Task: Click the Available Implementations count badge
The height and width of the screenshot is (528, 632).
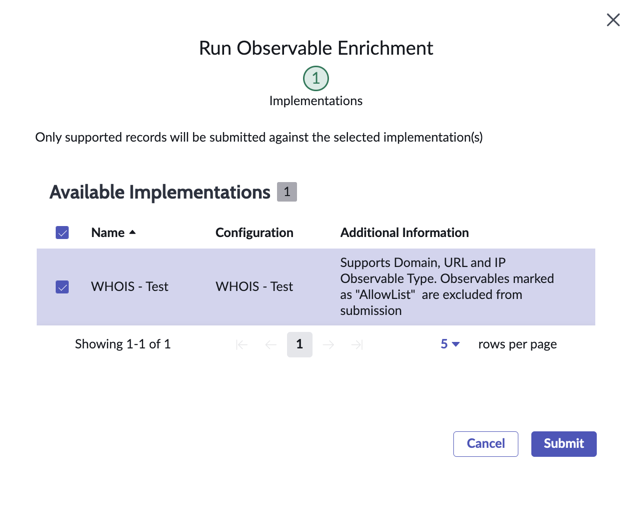Action: point(287,191)
